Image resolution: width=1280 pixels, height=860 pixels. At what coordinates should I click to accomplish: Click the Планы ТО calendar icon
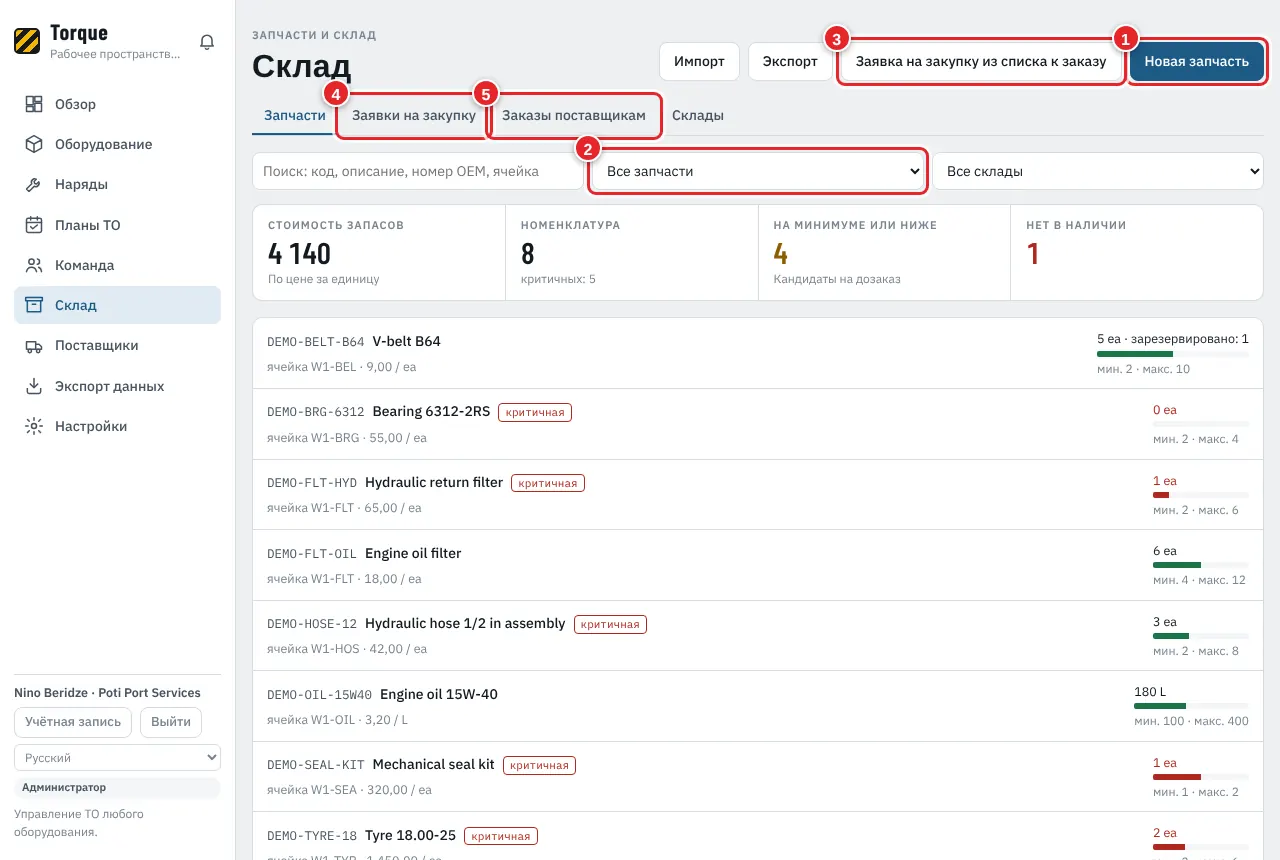click(34, 225)
